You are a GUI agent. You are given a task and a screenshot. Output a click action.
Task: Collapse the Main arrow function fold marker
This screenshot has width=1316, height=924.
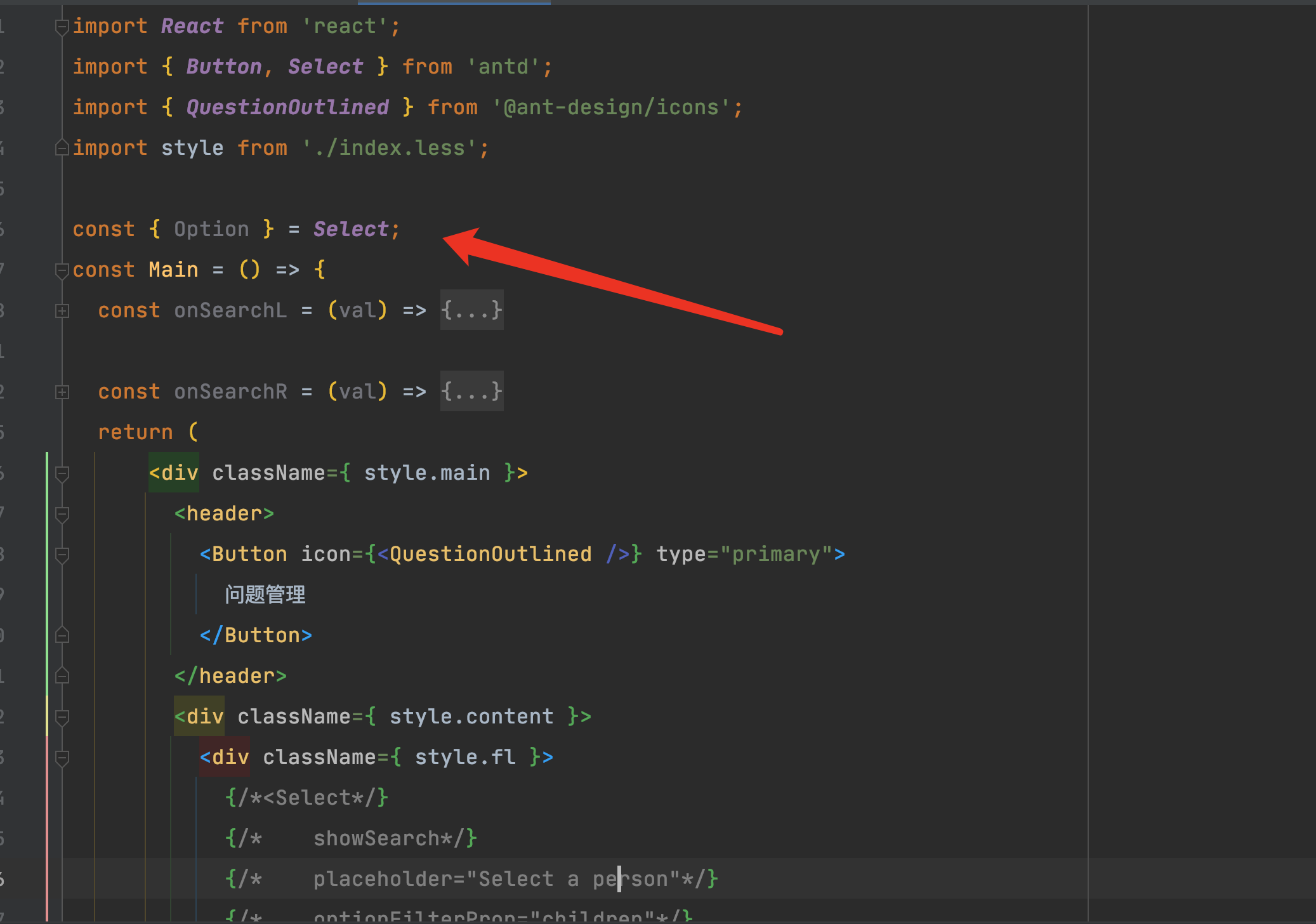pos(62,271)
